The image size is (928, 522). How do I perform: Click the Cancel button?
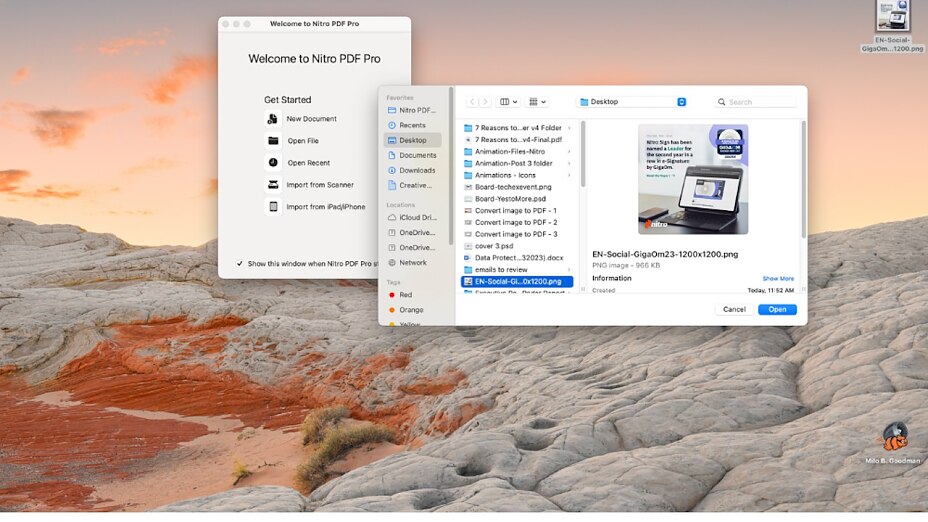pos(734,310)
